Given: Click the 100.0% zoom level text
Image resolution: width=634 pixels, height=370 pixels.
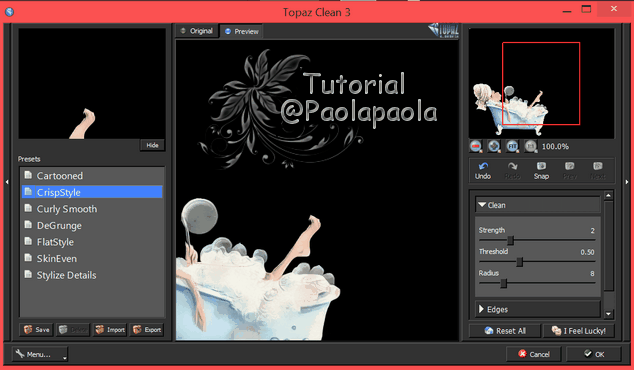Looking at the screenshot, I should pos(555,146).
